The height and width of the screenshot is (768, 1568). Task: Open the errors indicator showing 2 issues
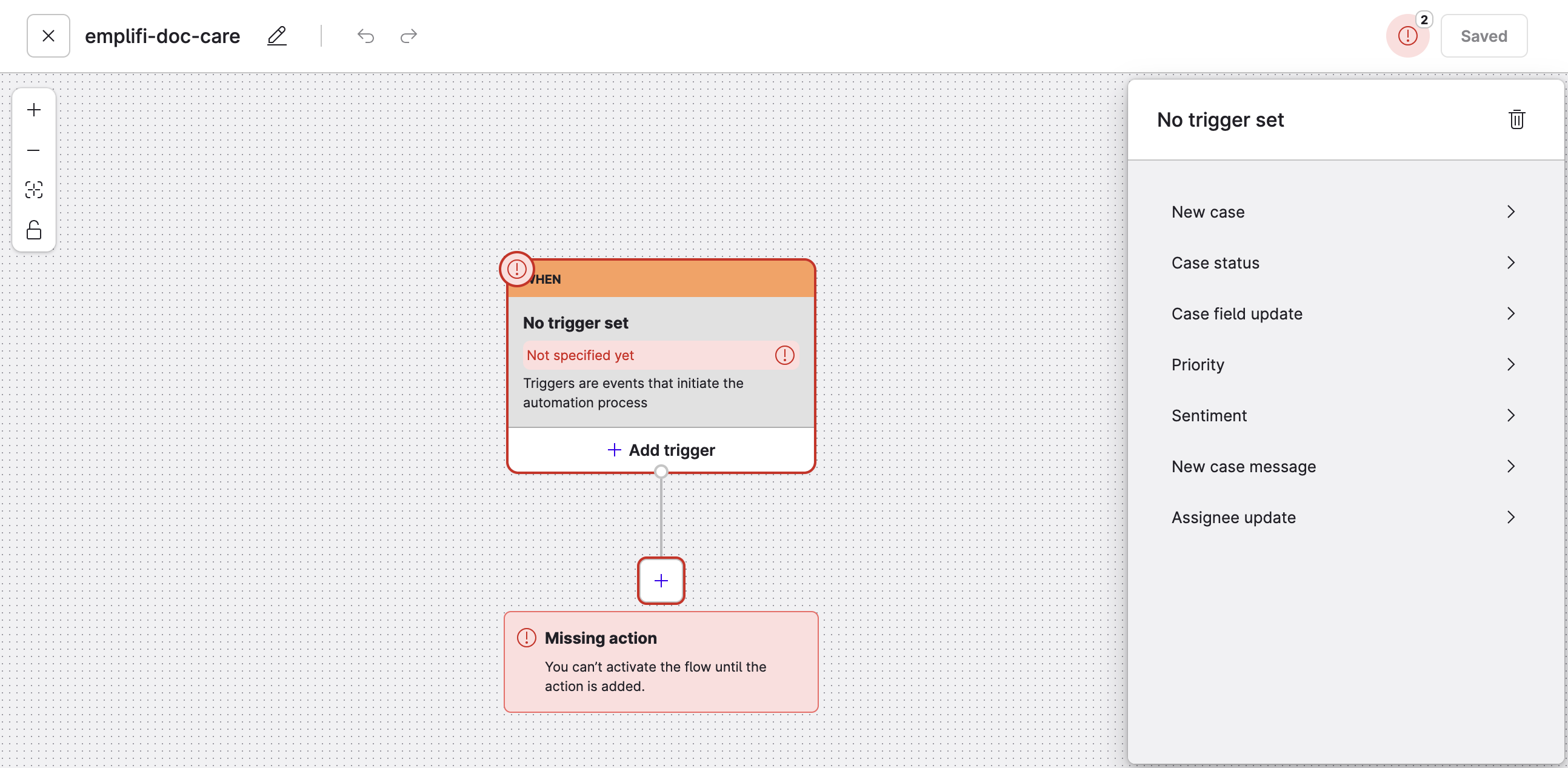point(1407,36)
